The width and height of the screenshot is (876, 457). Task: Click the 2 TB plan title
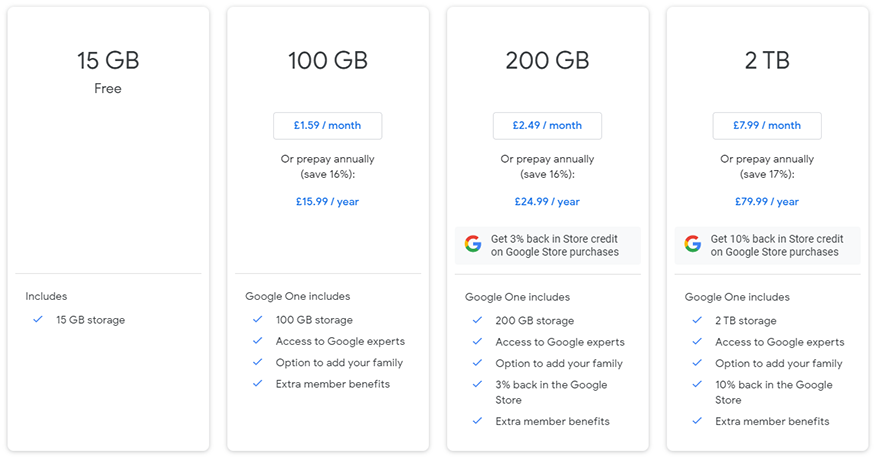click(x=767, y=61)
